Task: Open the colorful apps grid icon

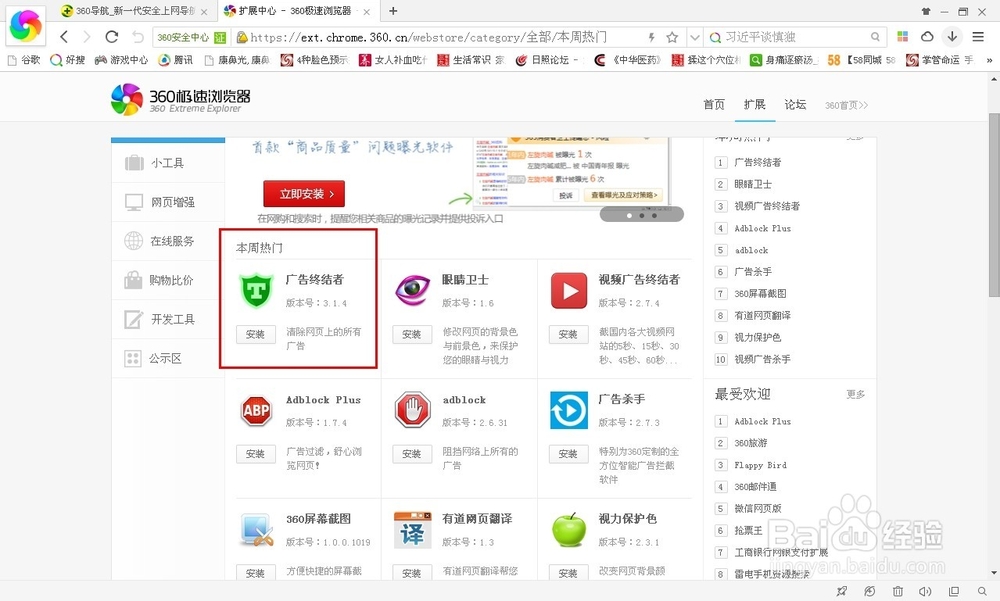Action: pyautogui.click(x=902, y=37)
